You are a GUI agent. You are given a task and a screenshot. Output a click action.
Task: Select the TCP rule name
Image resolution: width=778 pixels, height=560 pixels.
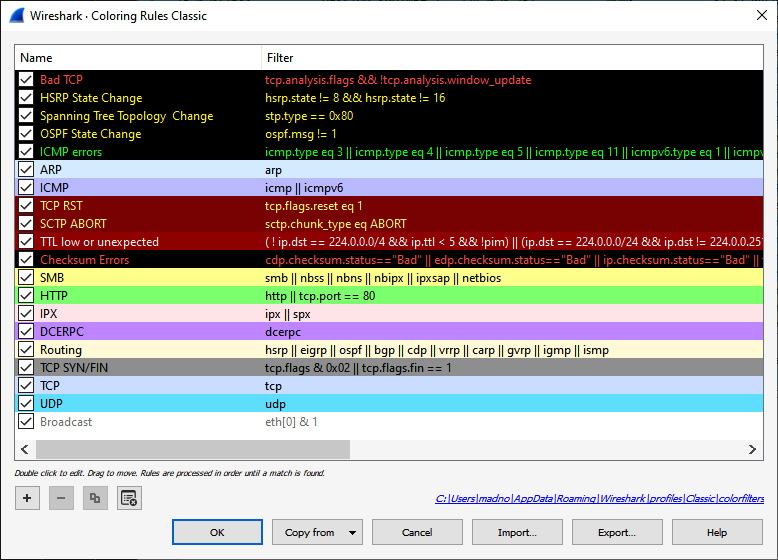click(50, 386)
